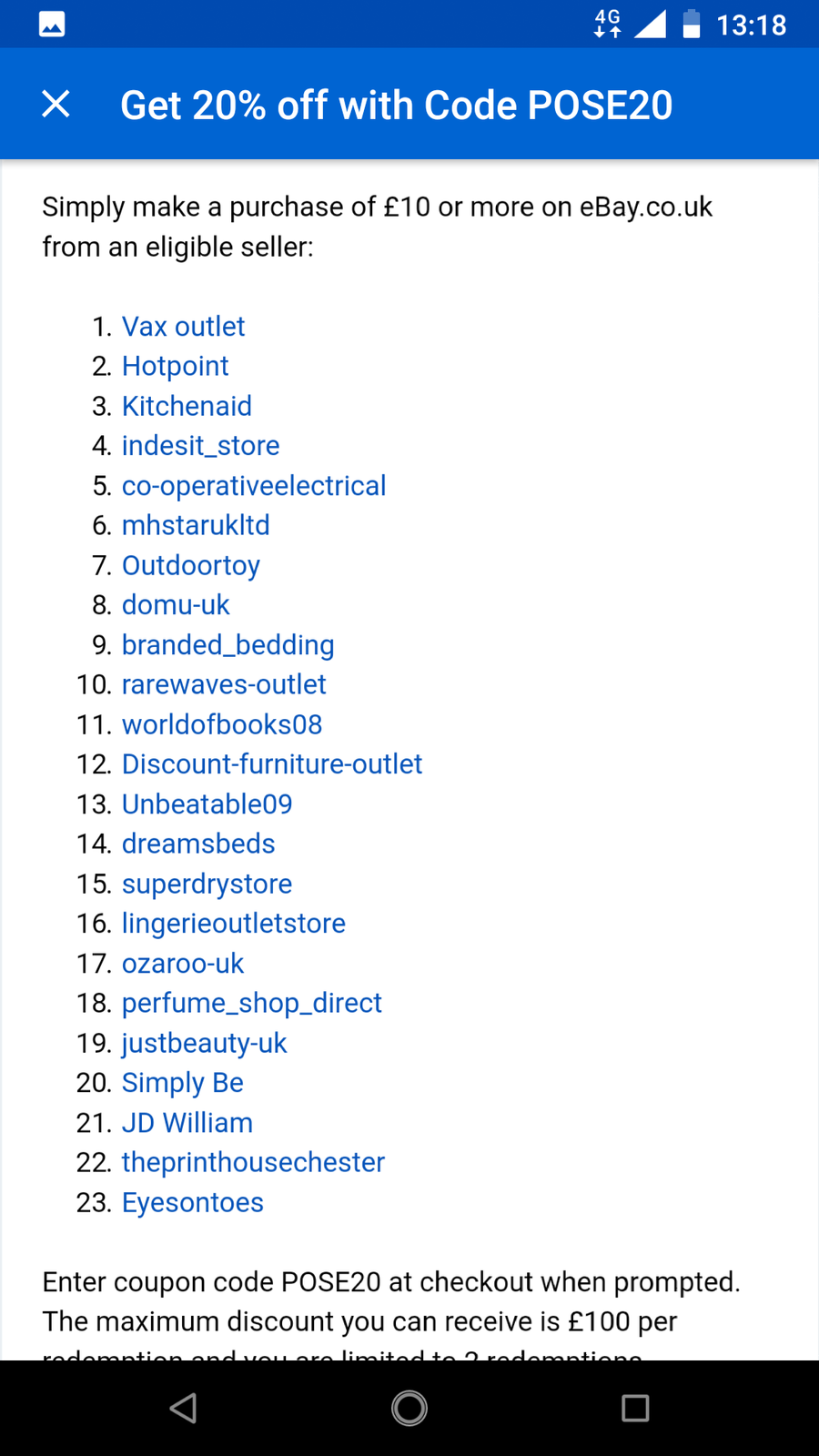This screenshot has height=1456, width=819.
Task: Tap the 4G signal indicator
Action: coord(608,24)
